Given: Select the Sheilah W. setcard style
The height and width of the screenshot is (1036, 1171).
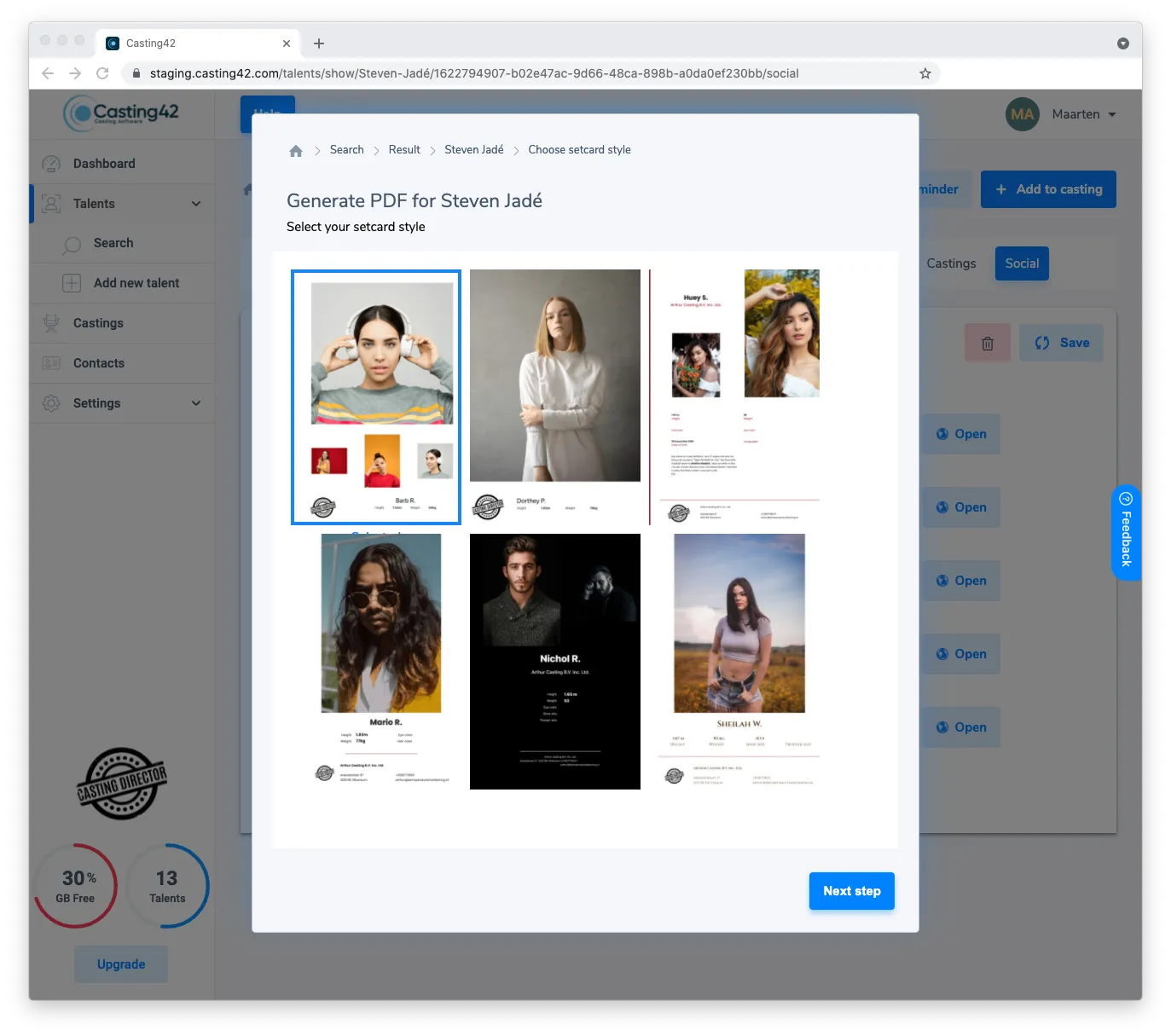Looking at the screenshot, I should tap(739, 662).
